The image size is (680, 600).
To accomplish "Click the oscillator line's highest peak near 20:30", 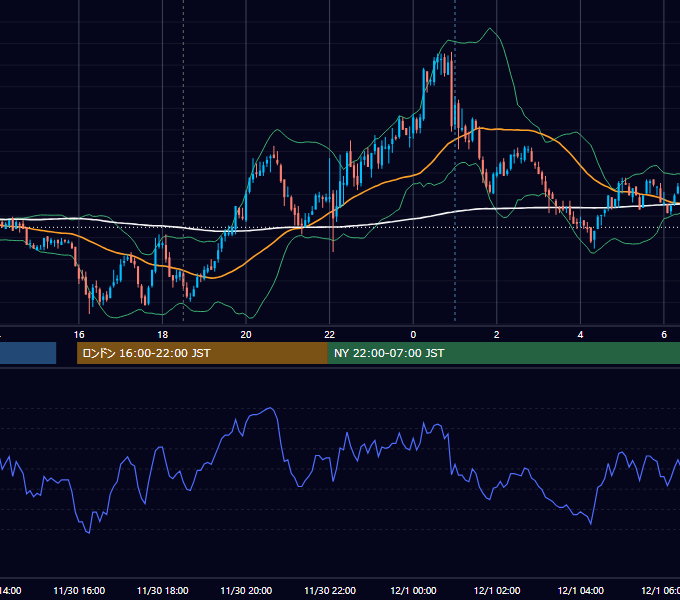I will pyautogui.click(x=270, y=408).
